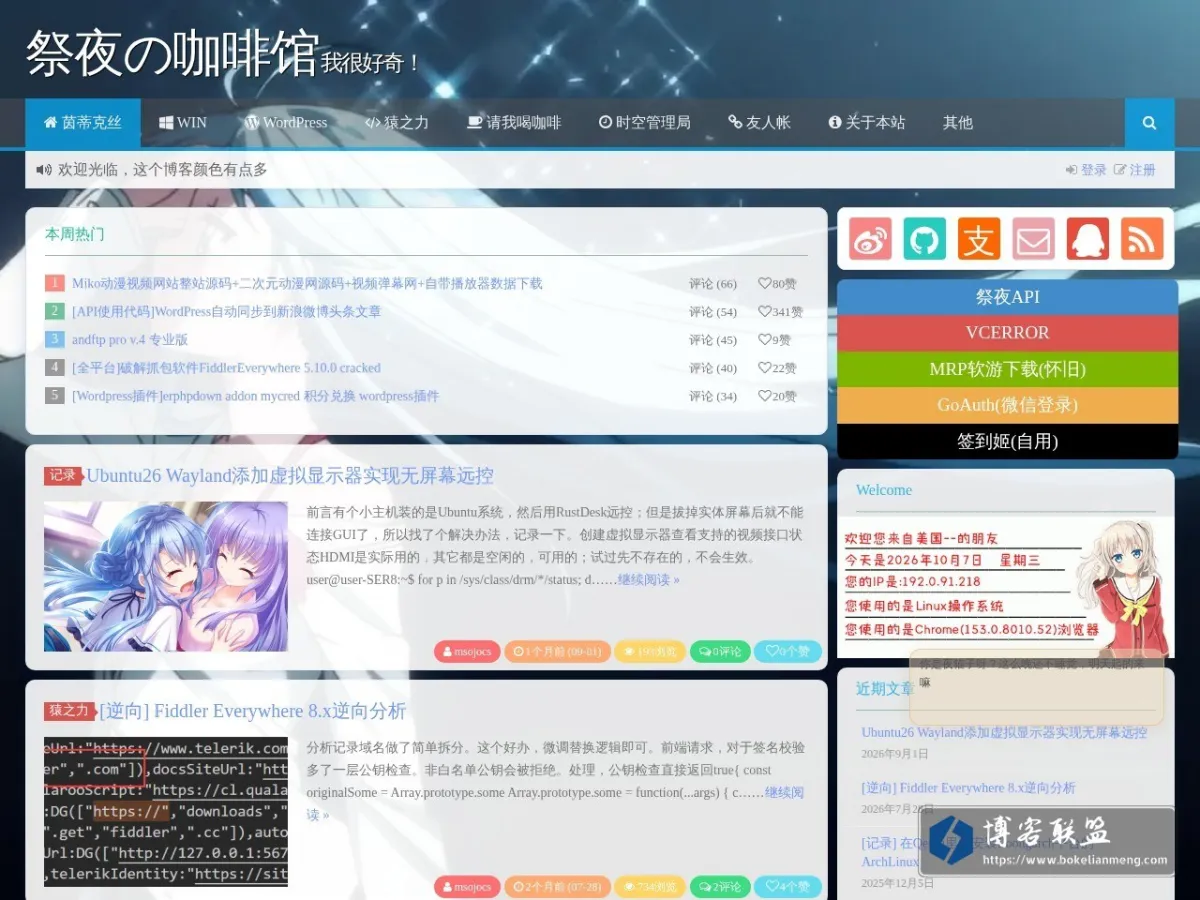Open the FiddlerEverywhere 5.10.0 cracked post
Screen dimensions: 1200x900
pyautogui.click(x=226, y=368)
